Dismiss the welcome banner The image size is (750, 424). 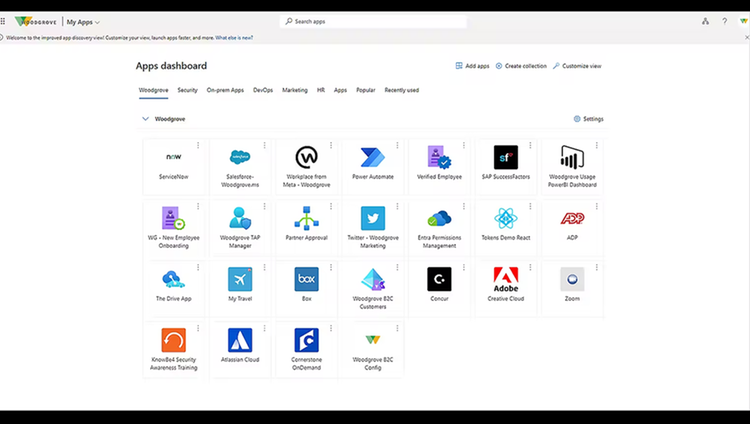coord(747,37)
